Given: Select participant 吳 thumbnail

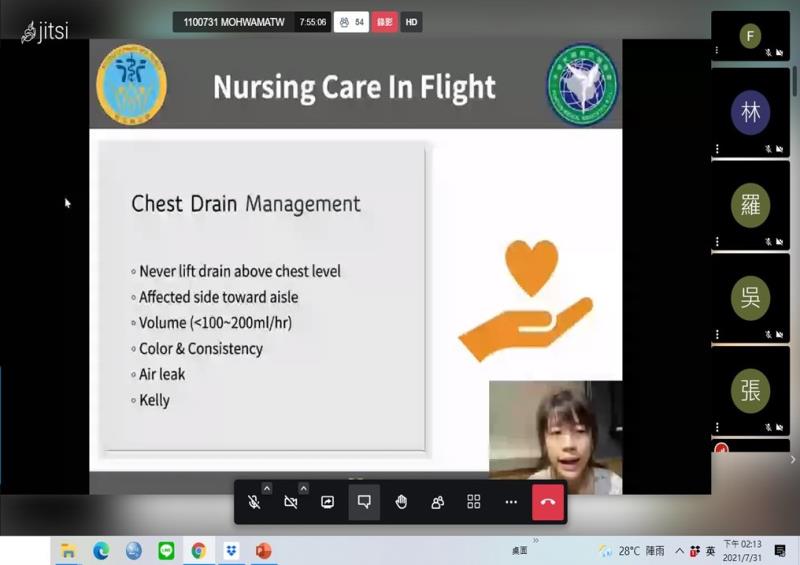Looking at the screenshot, I should [x=750, y=297].
